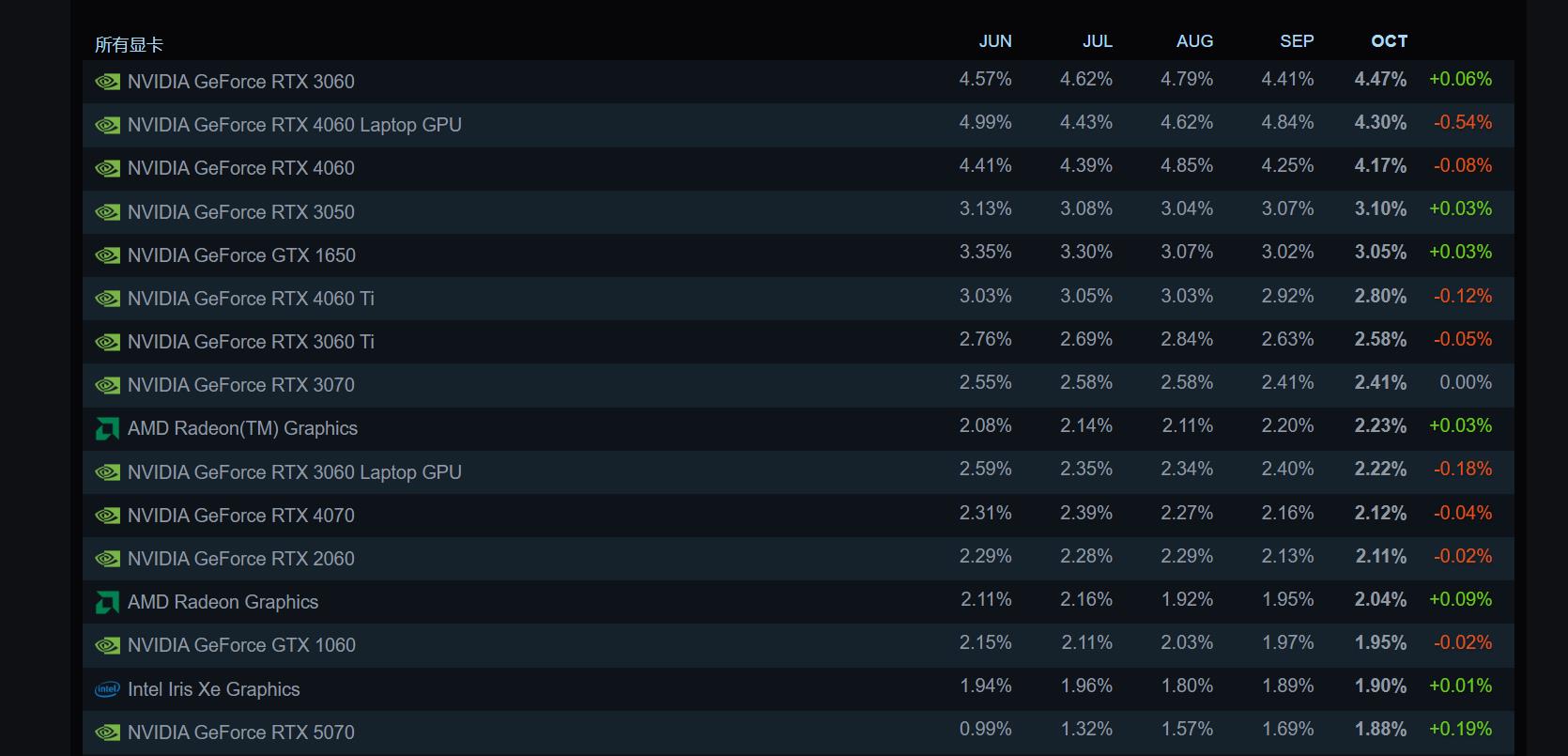1568x756 pixels.
Task: Click the NVIDIA logo beside GeForce RTX 4070
Action: pyautogui.click(x=107, y=516)
